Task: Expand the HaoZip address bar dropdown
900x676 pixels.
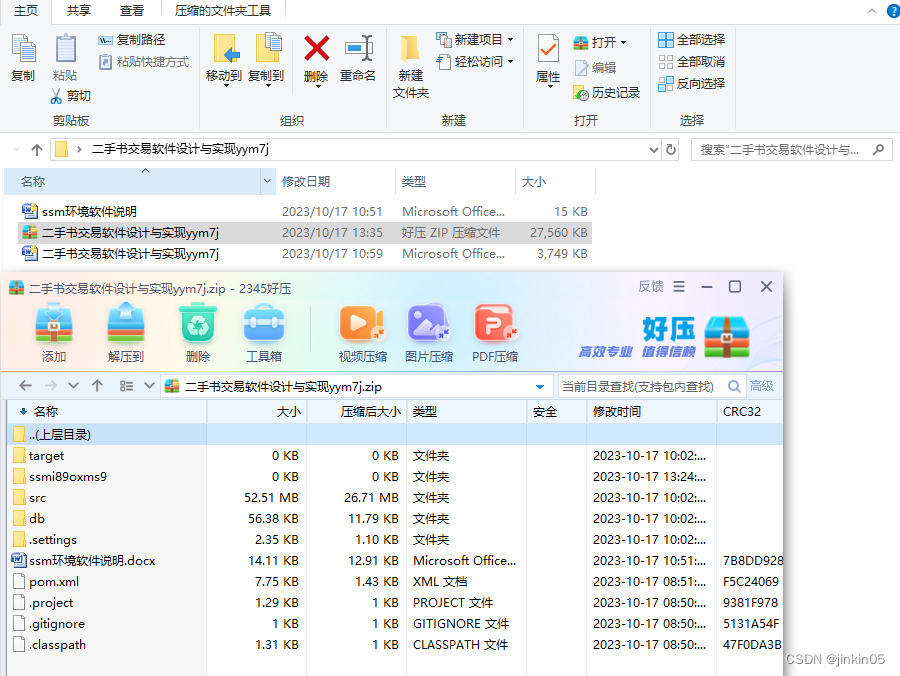Action: tap(540, 385)
